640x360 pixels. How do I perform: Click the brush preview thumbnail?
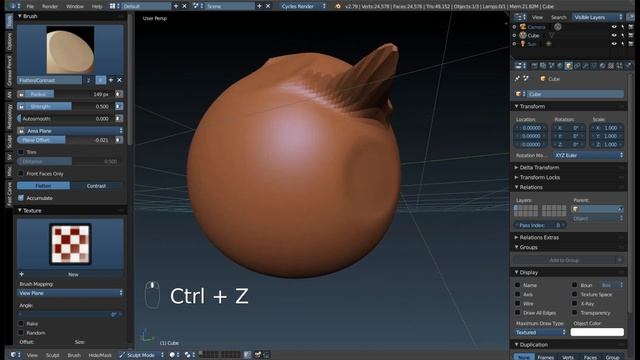click(70, 50)
